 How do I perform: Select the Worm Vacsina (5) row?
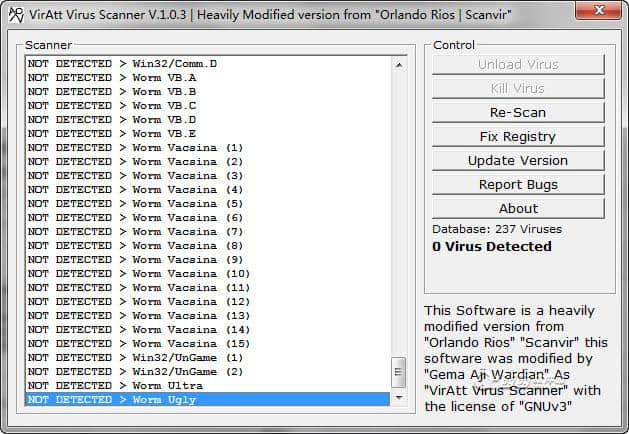[x=208, y=204]
